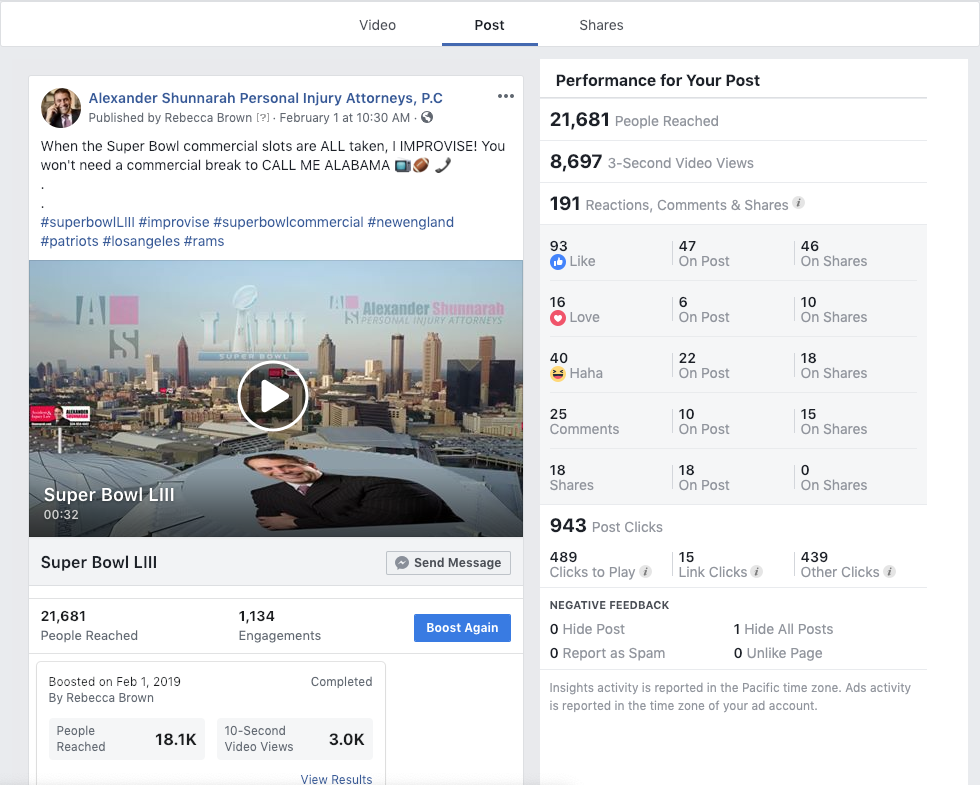The image size is (980, 785).
Task: Play the Super Bowl LIII video
Action: 272,396
